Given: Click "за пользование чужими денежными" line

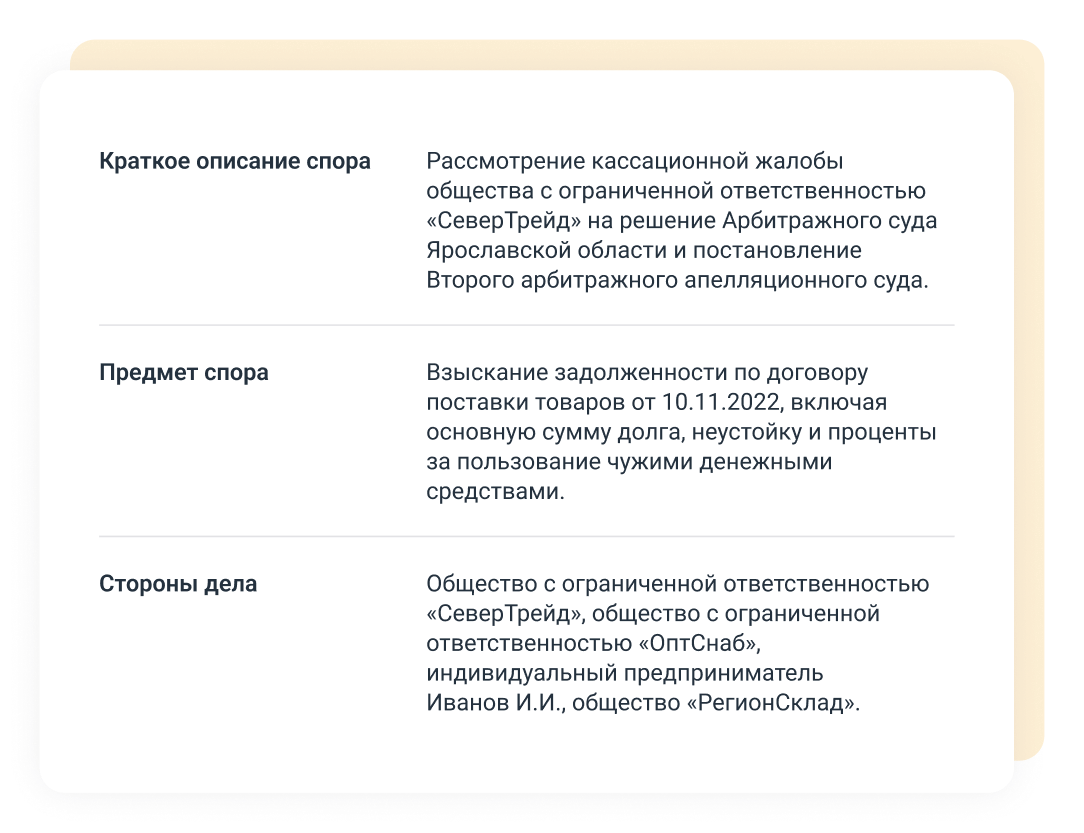Looking at the screenshot, I should (x=629, y=463).
